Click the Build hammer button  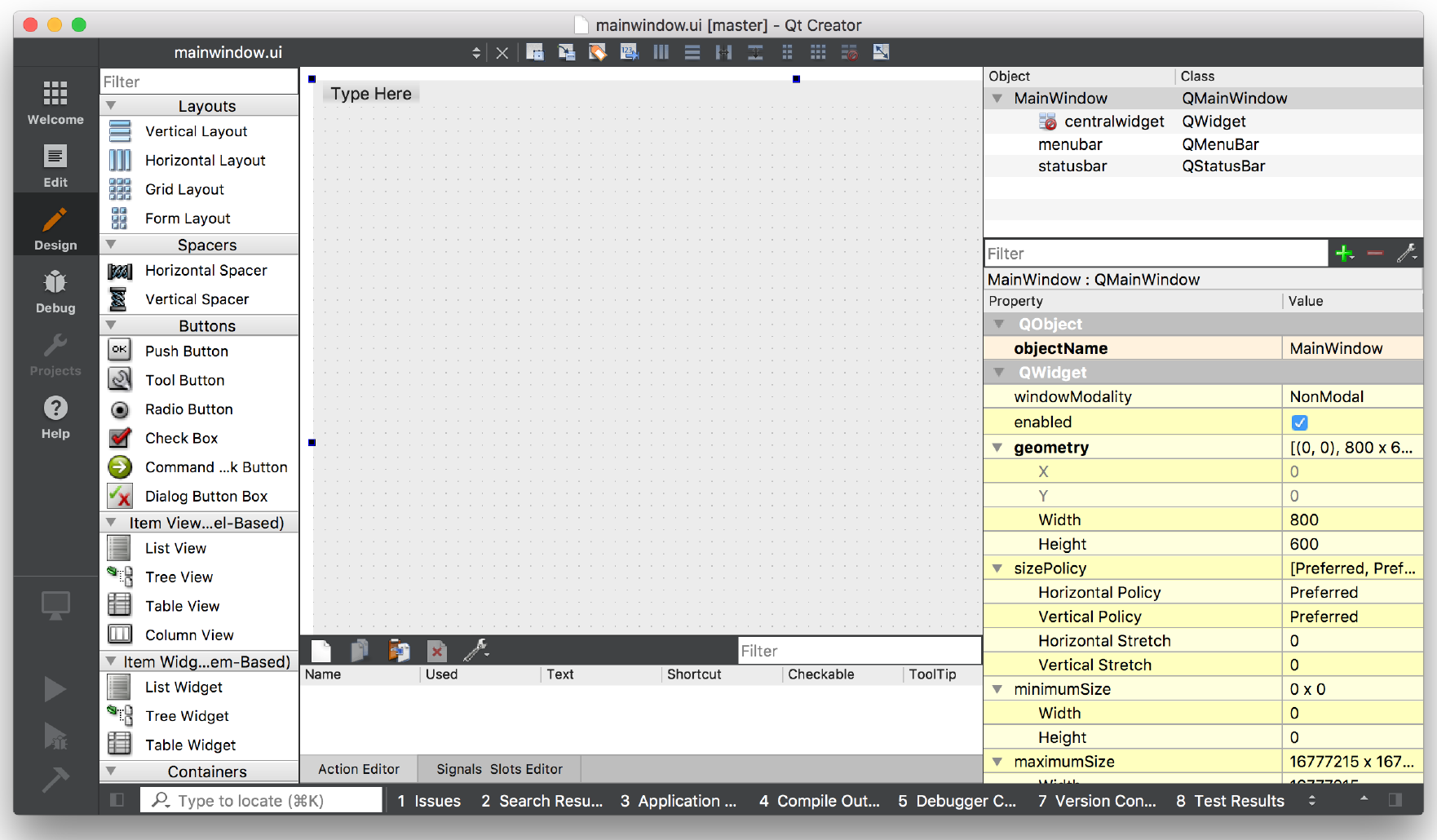[x=55, y=780]
